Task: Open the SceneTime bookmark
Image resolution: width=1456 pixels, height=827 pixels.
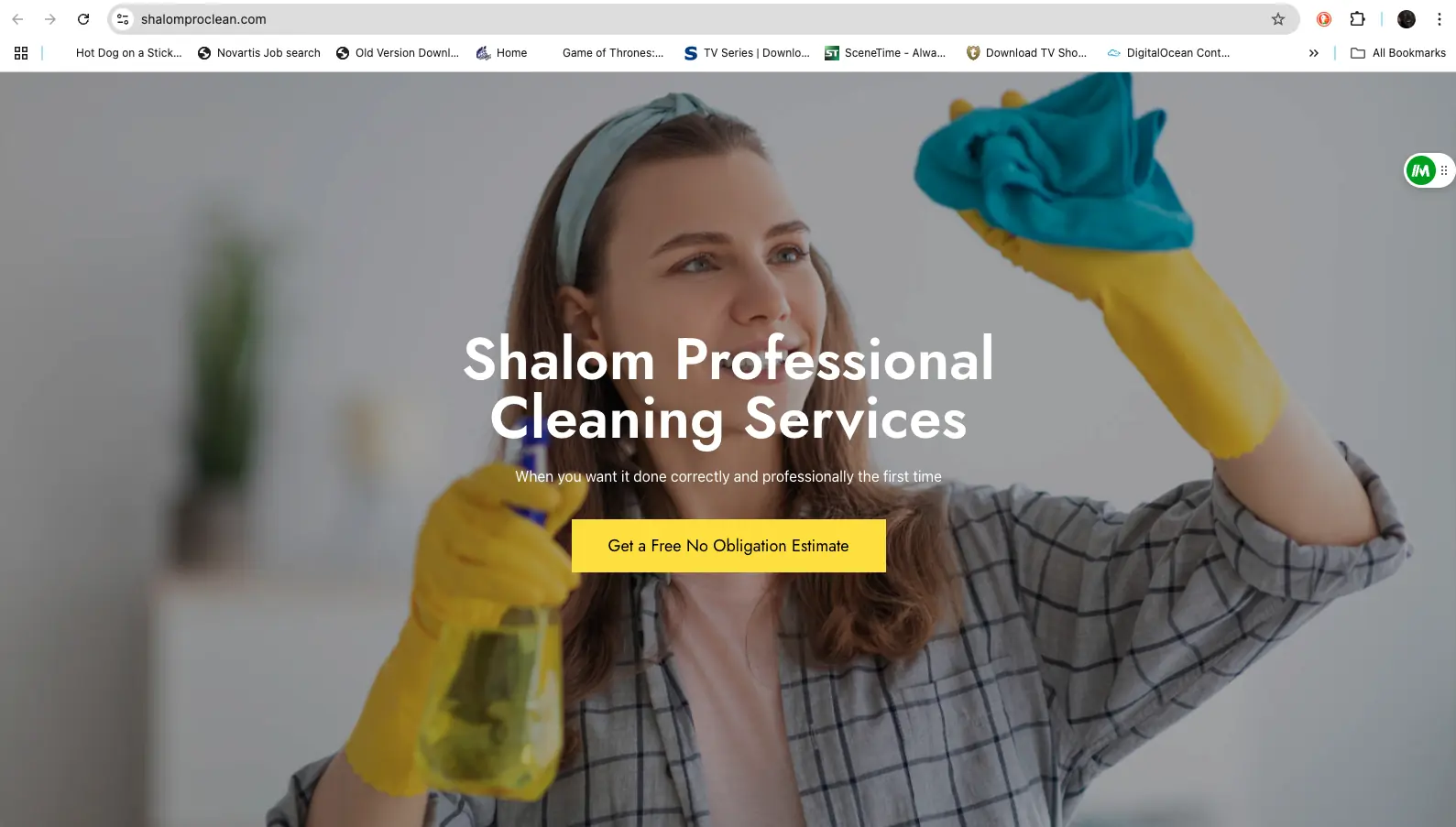Action: pyautogui.click(x=885, y=53)
